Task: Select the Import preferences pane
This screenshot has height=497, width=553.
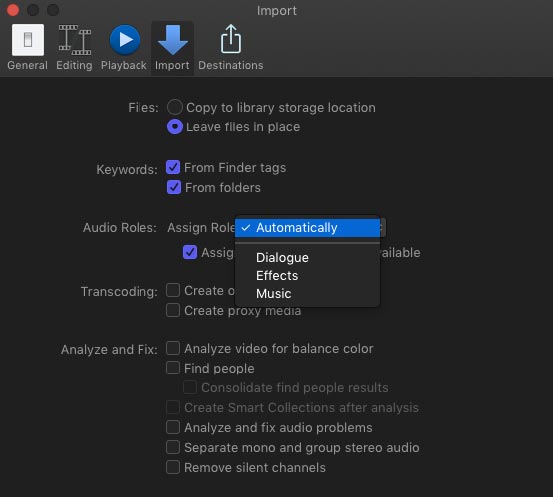Action: [x=172, y=48]
